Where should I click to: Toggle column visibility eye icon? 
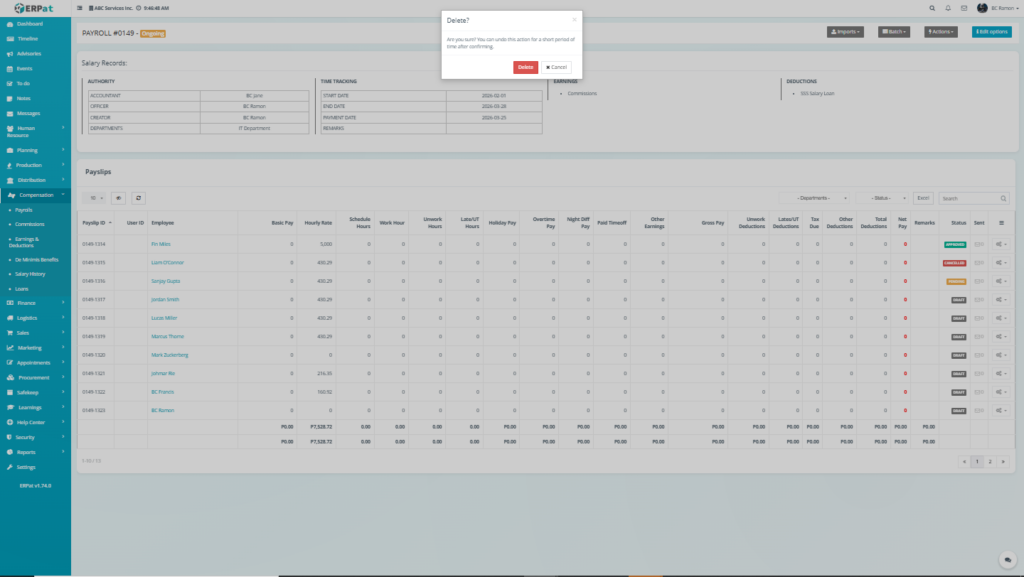[118, 199]
